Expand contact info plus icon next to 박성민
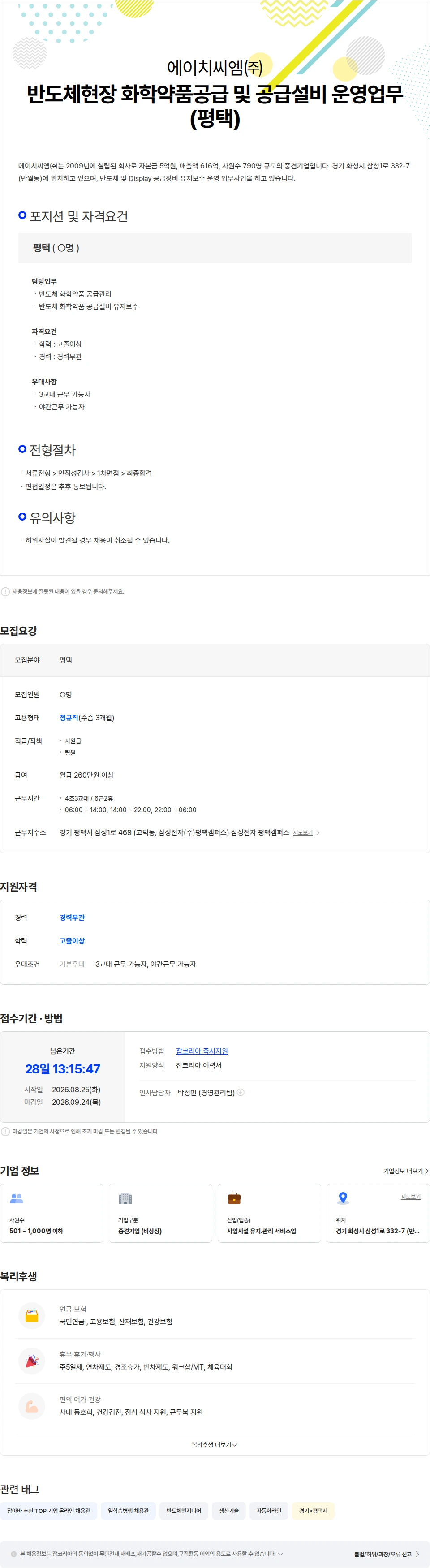430x1568 pixels. tap(241, 1092)
